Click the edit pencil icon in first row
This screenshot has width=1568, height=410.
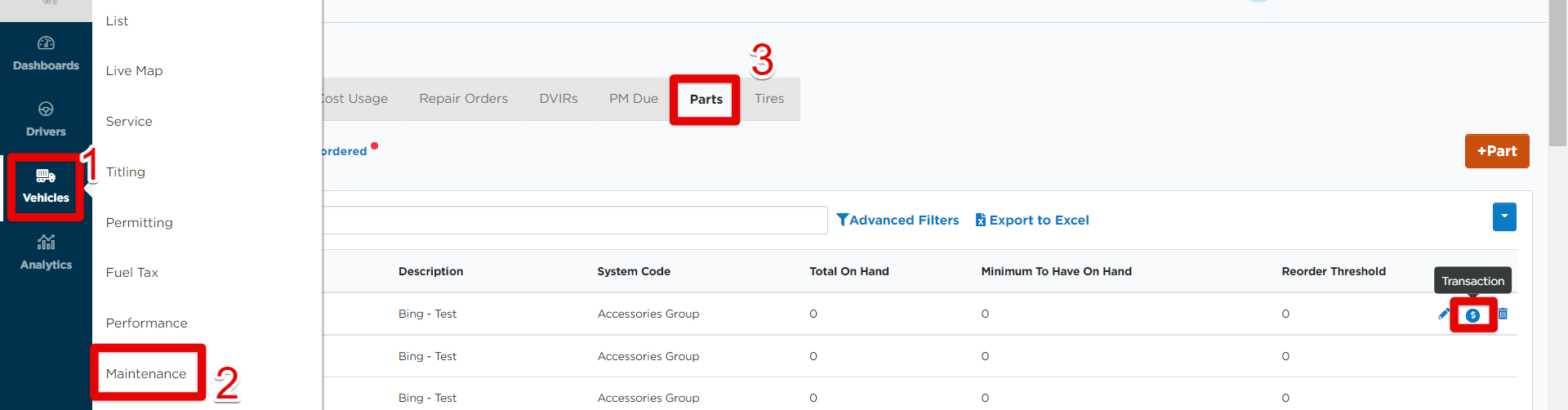click(1443, 314)
